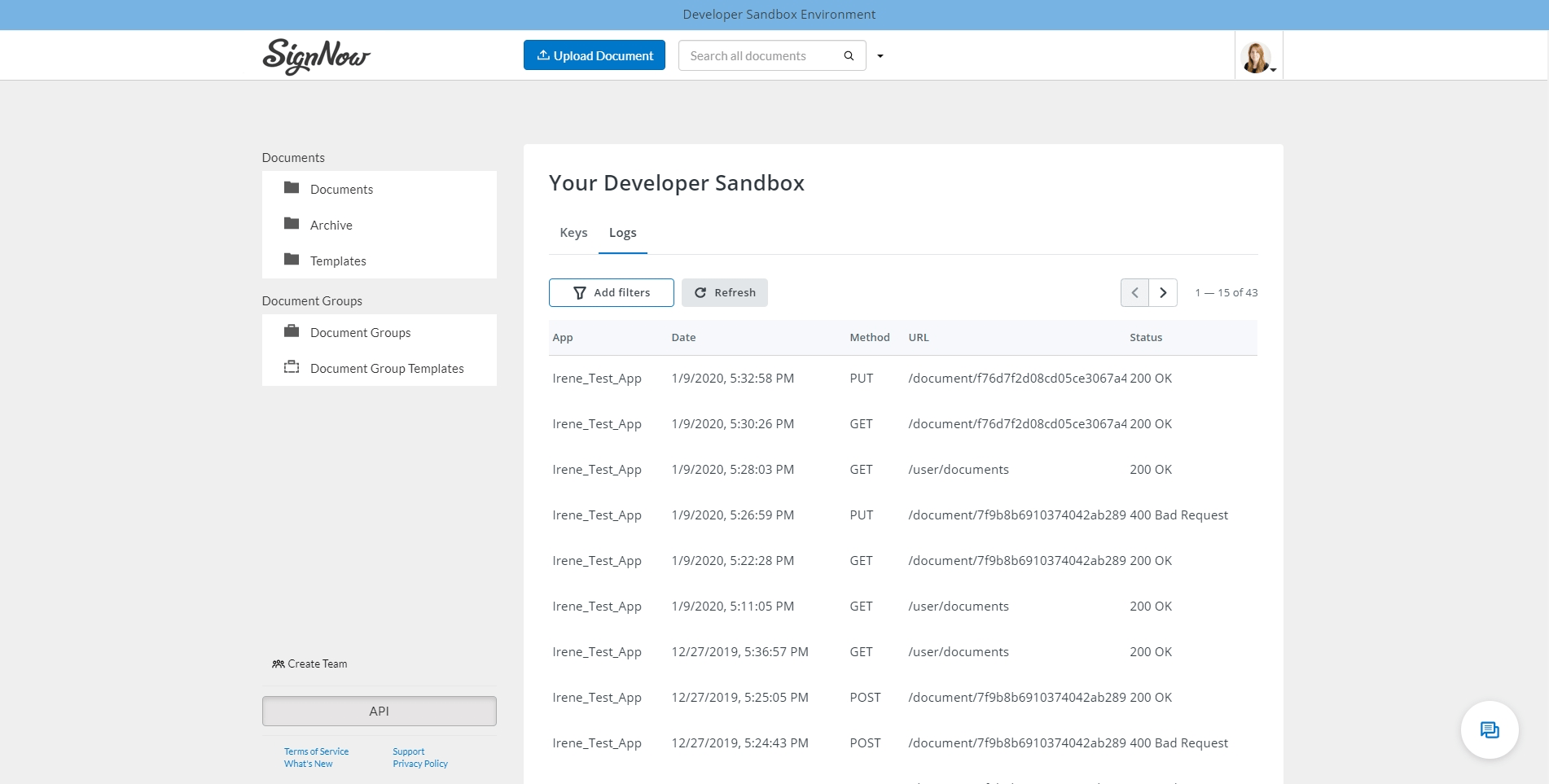Click the Create Team people icon
The width and height of the screenshot is (1549, 784).
(x=279, y=664)
